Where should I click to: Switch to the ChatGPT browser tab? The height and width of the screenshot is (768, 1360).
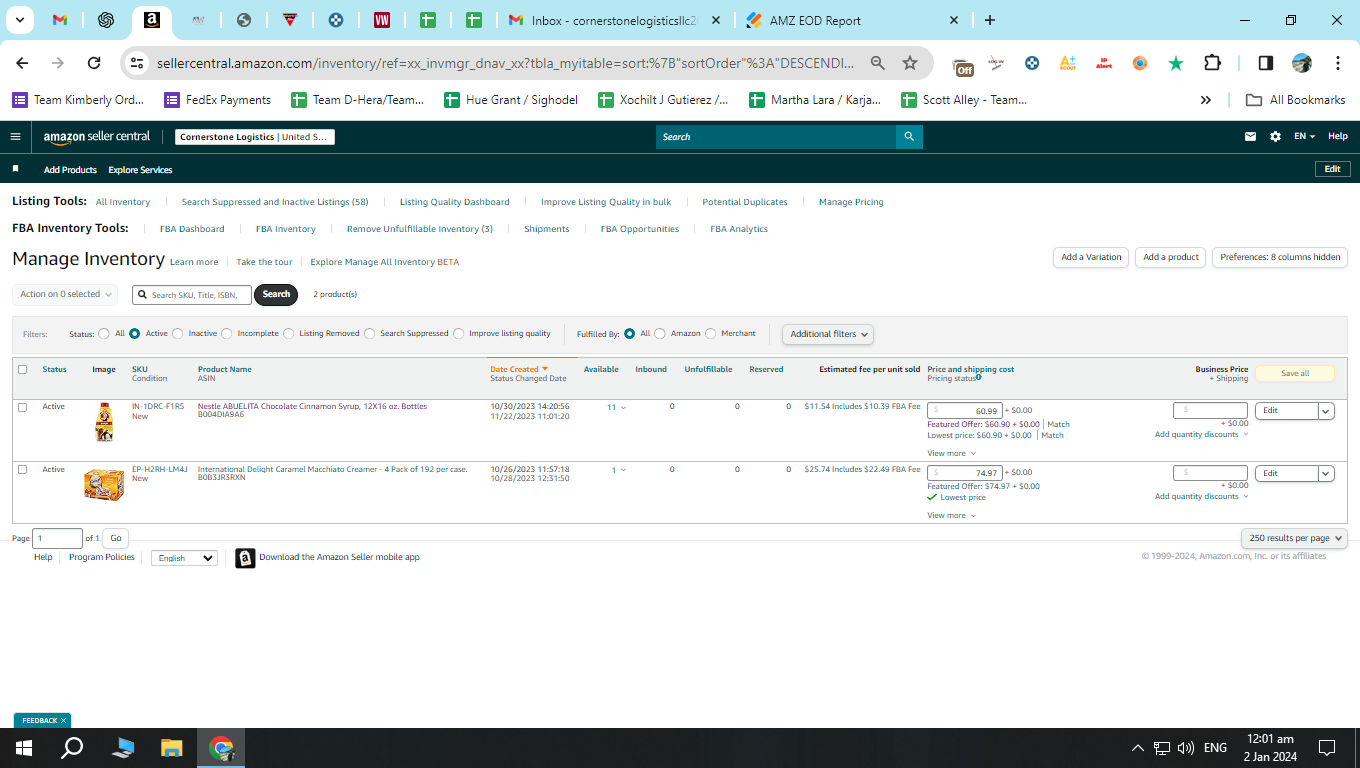pyautogui.click(x=105, y=20)
